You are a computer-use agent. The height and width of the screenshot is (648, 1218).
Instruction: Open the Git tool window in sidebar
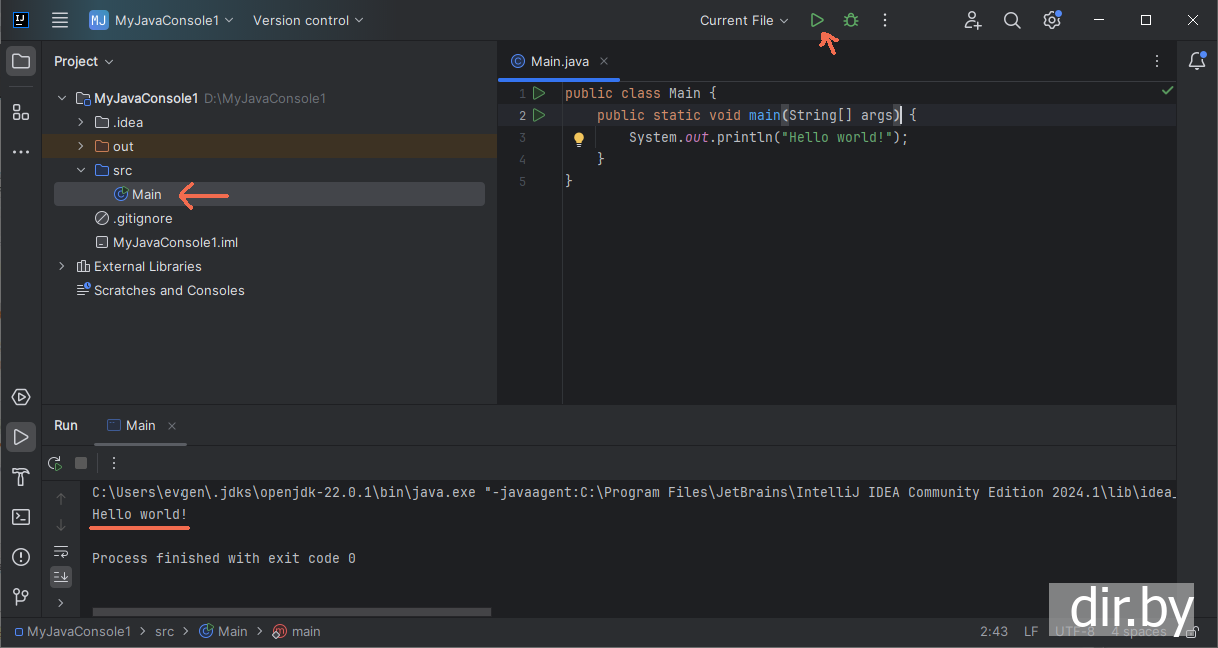point(20,597)
